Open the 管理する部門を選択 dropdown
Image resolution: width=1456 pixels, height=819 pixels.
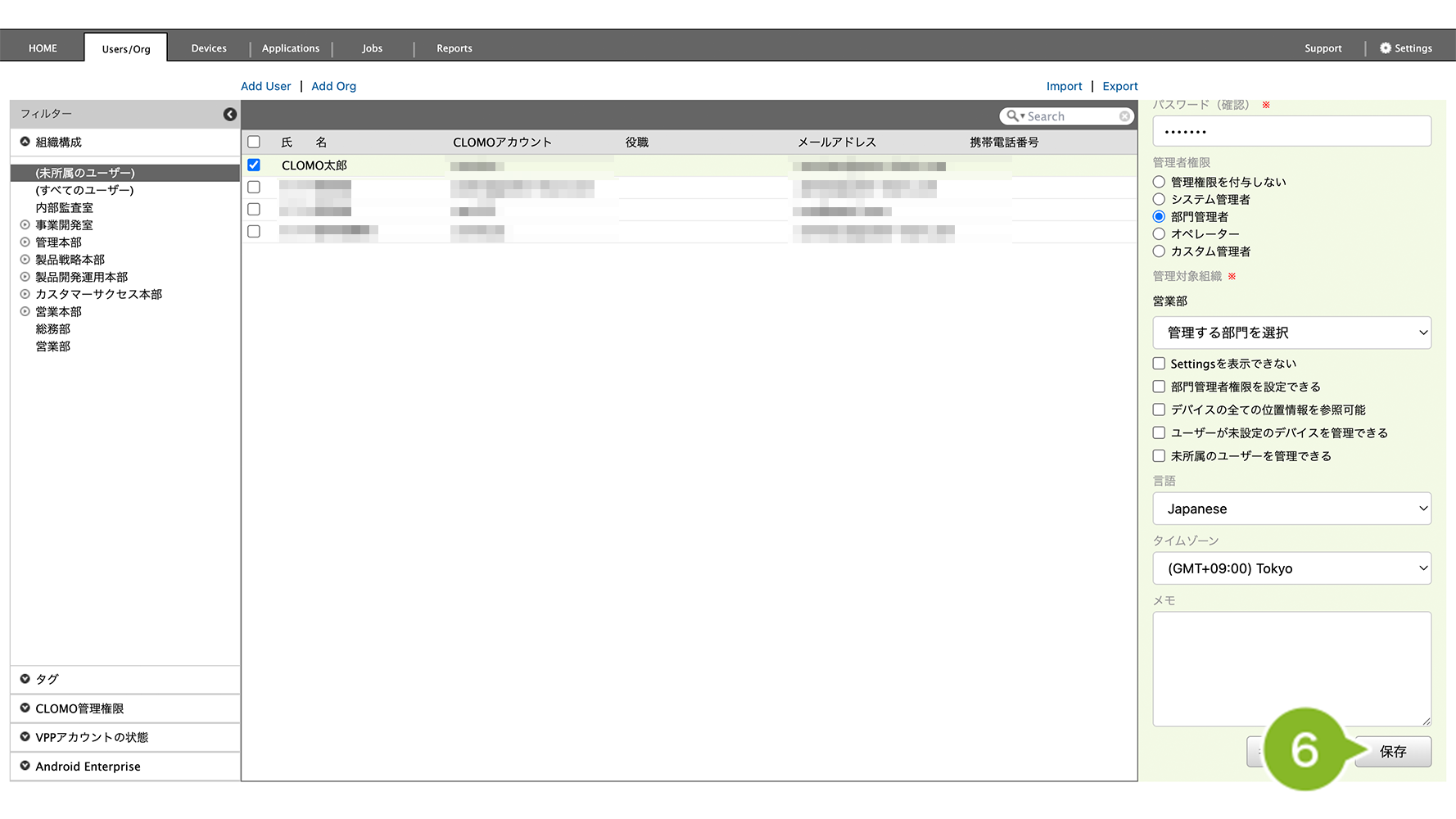(x=1291, y=333)
